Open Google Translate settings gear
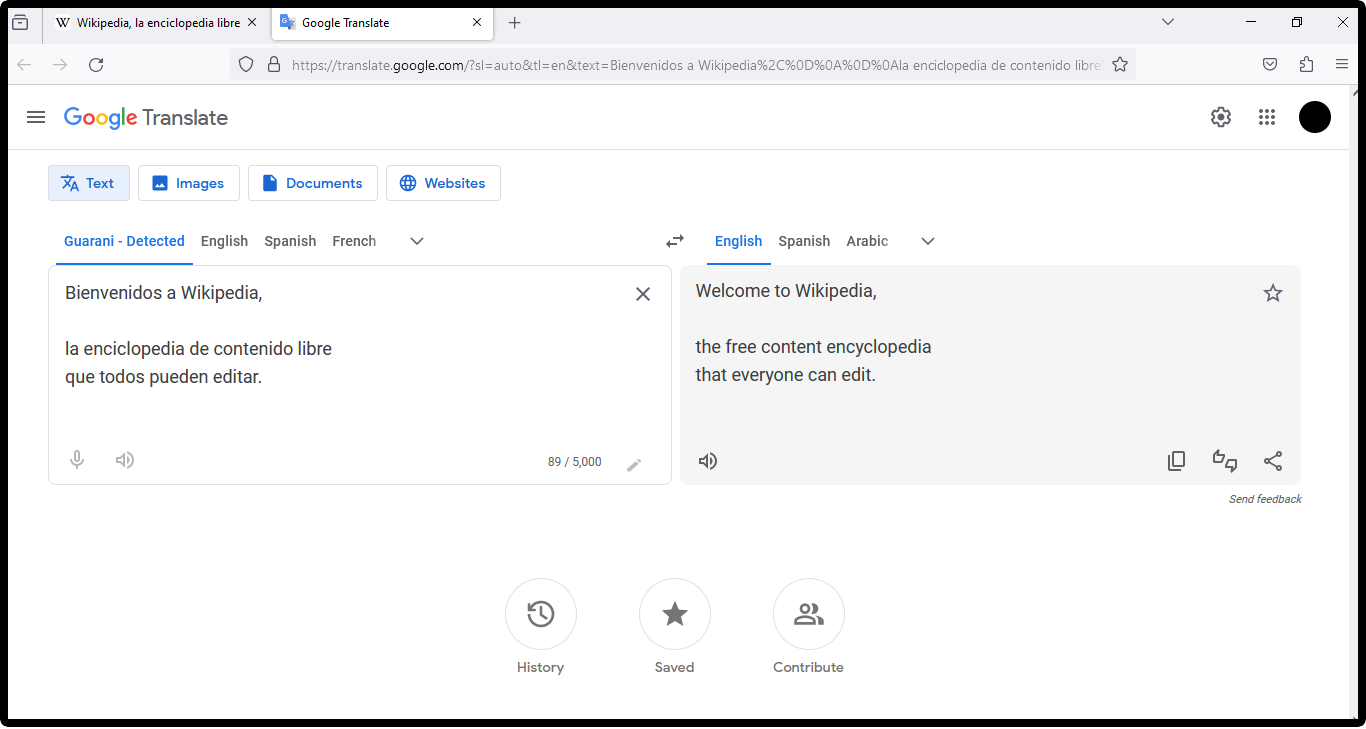This screenshot has height=729, width=1366. pos(1221,117)
